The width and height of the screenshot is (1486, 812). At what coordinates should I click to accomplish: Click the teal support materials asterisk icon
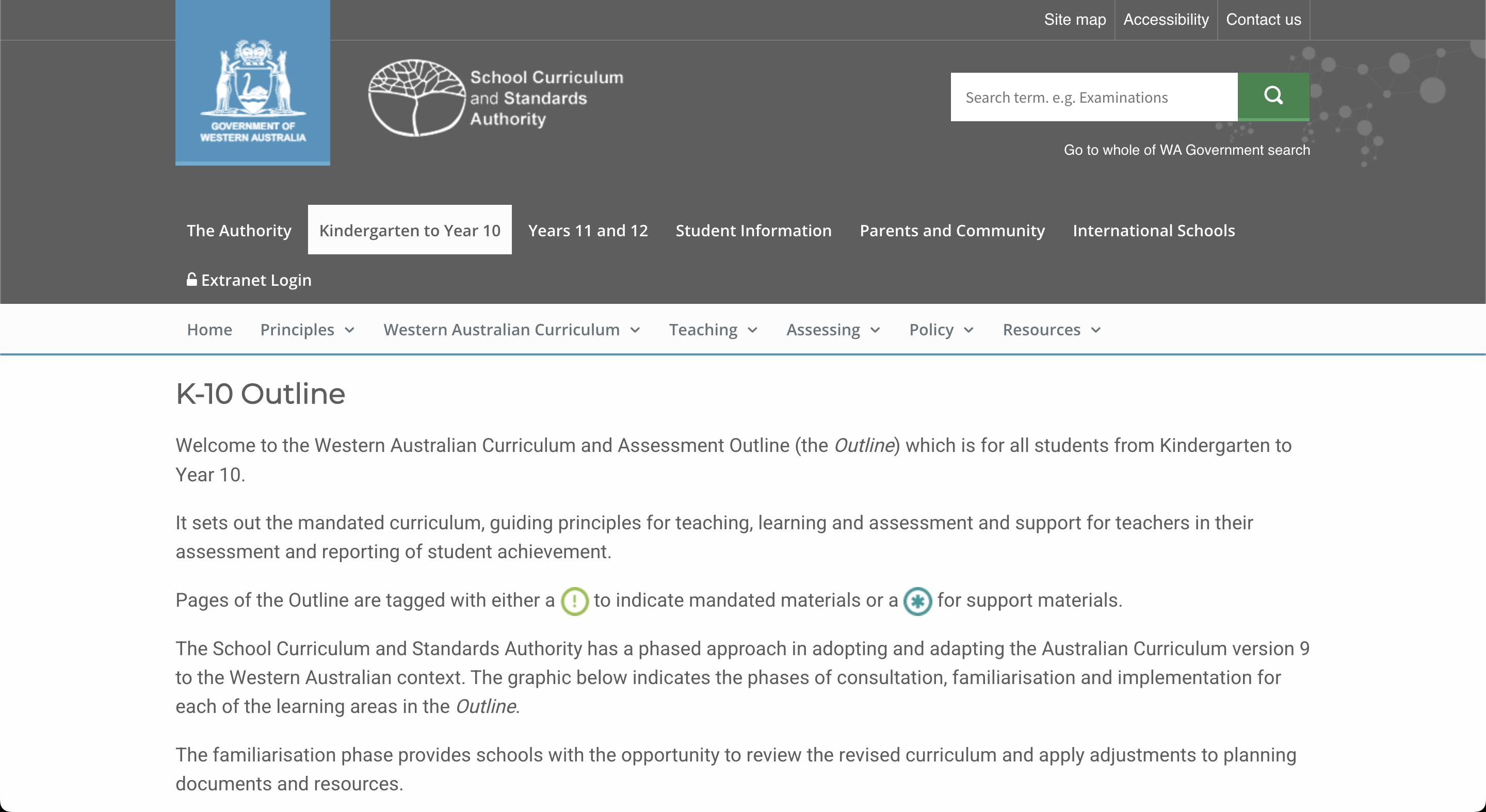pyautogui.click(x=917, y=601)
